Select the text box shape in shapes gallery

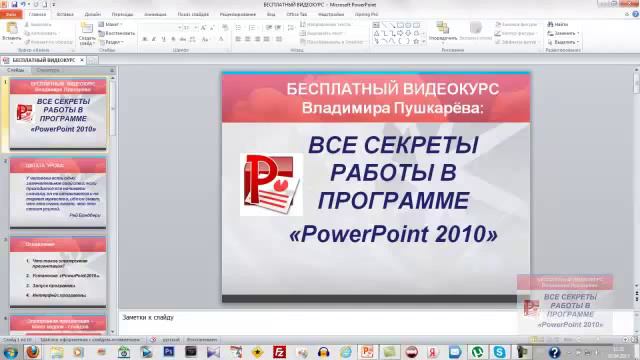tap(376, 25)
